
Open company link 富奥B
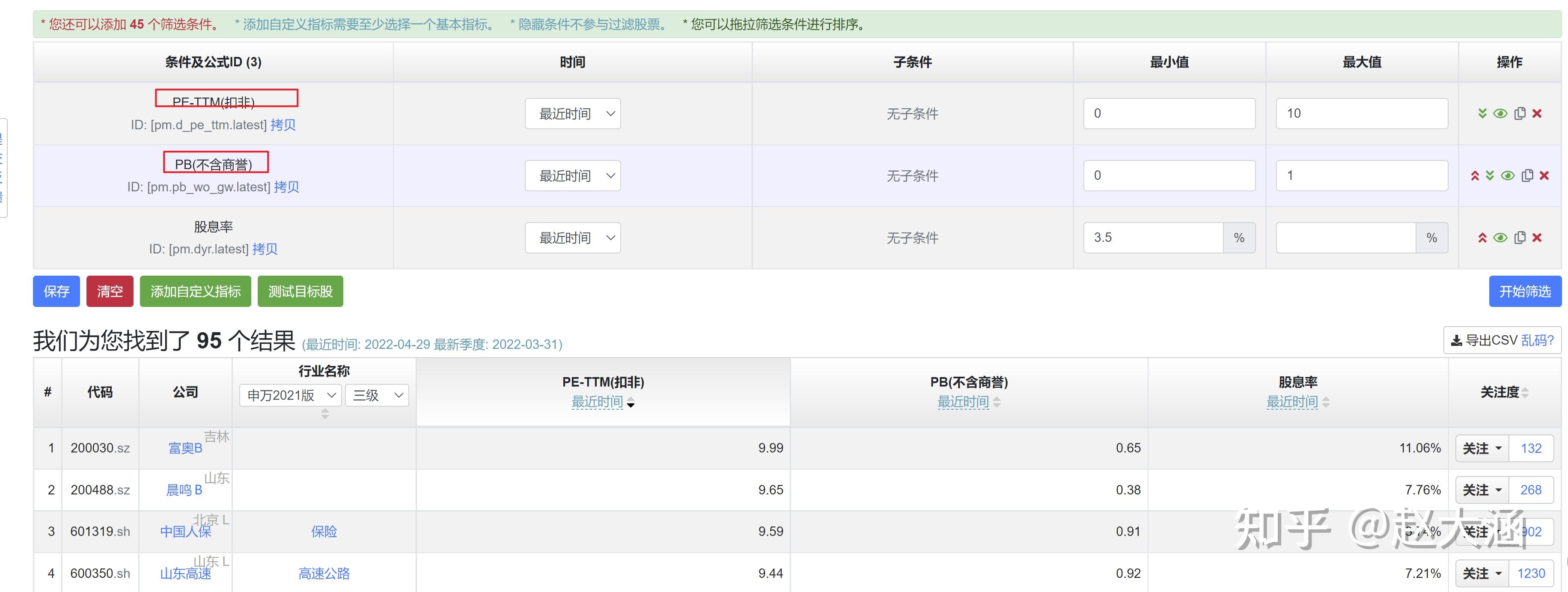(185, 449)
